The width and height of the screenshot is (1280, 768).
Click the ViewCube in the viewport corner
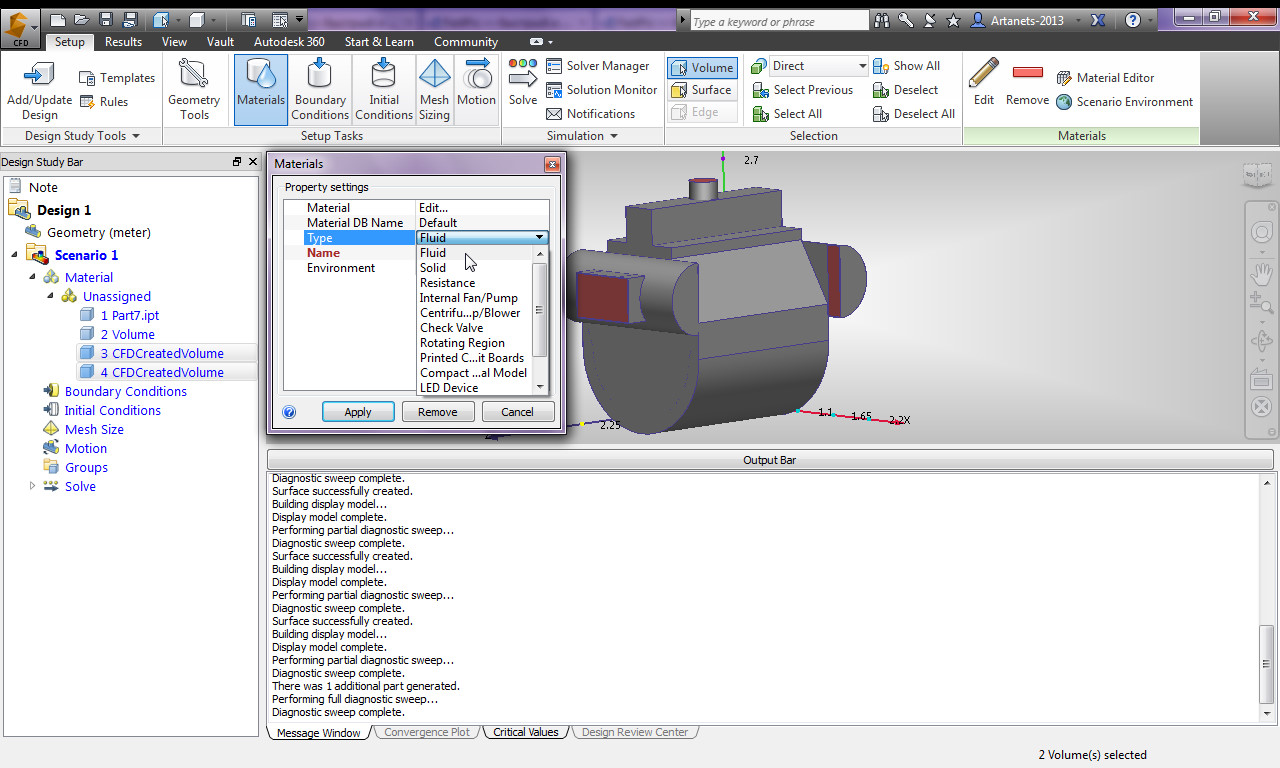pos(1257,176)
